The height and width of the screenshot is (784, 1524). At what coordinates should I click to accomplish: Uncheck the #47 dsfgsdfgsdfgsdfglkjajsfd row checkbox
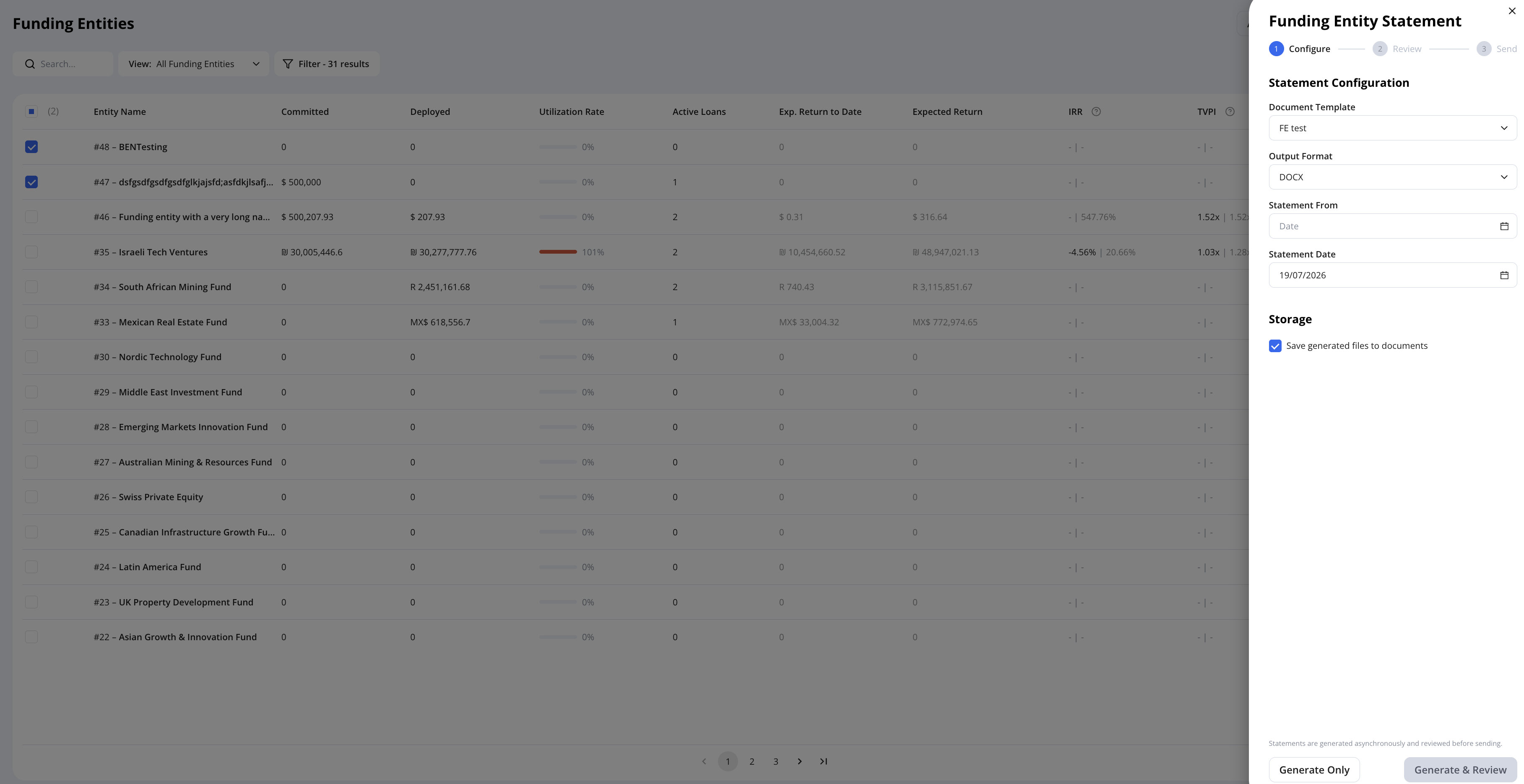coord(31,182)
